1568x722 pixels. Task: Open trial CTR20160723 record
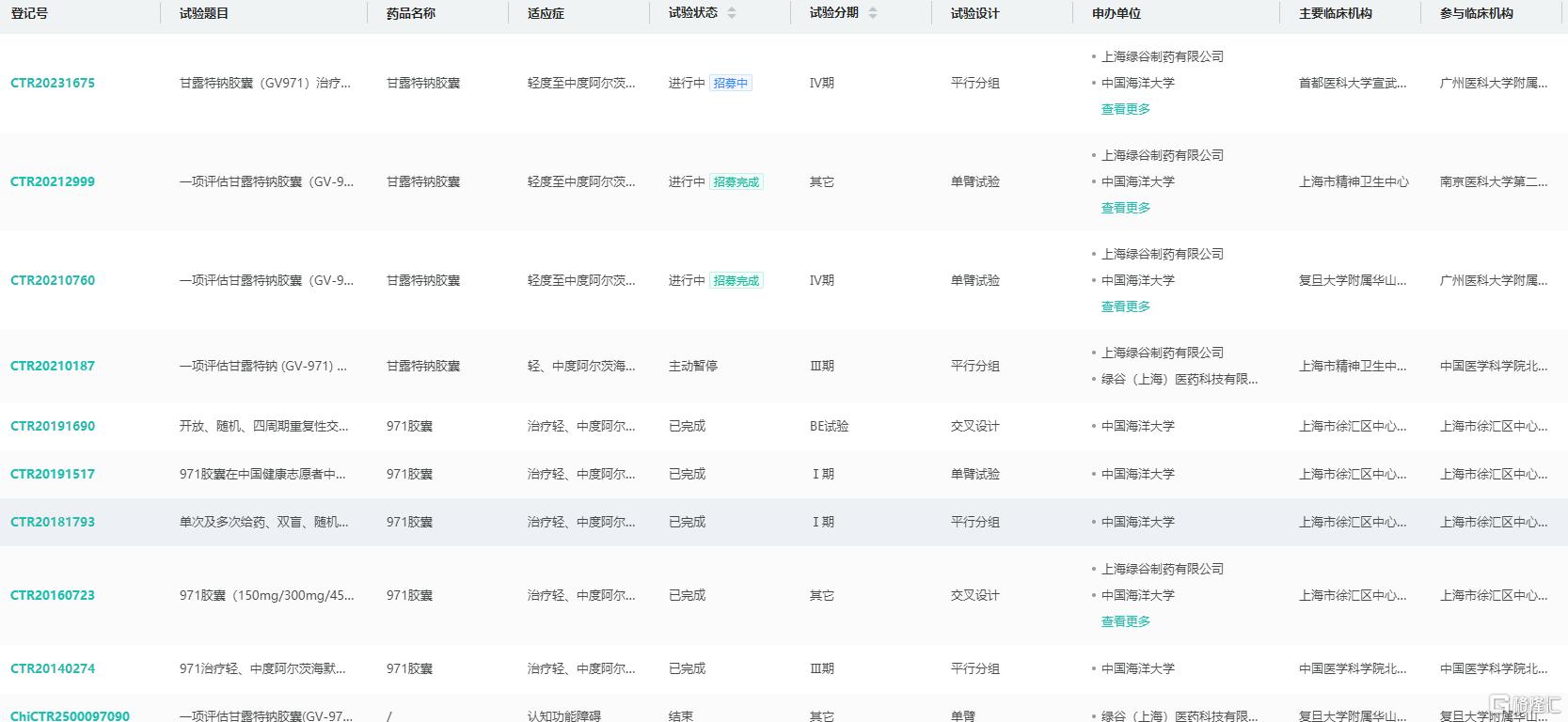tap(53, 595)
